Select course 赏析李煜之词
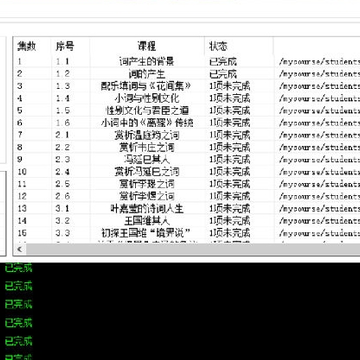 point(147,196)
